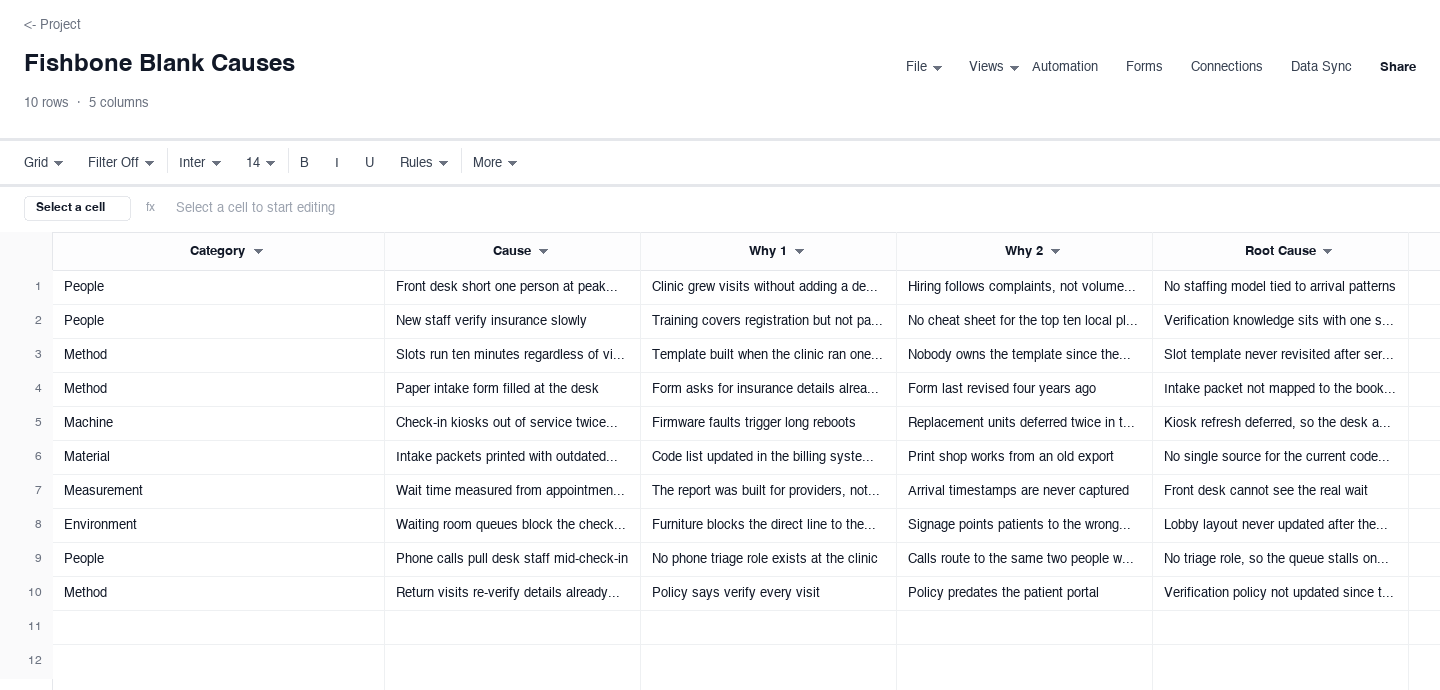Select the Machine category cell
The image size is (1440, 690).
tap(218, 423)
